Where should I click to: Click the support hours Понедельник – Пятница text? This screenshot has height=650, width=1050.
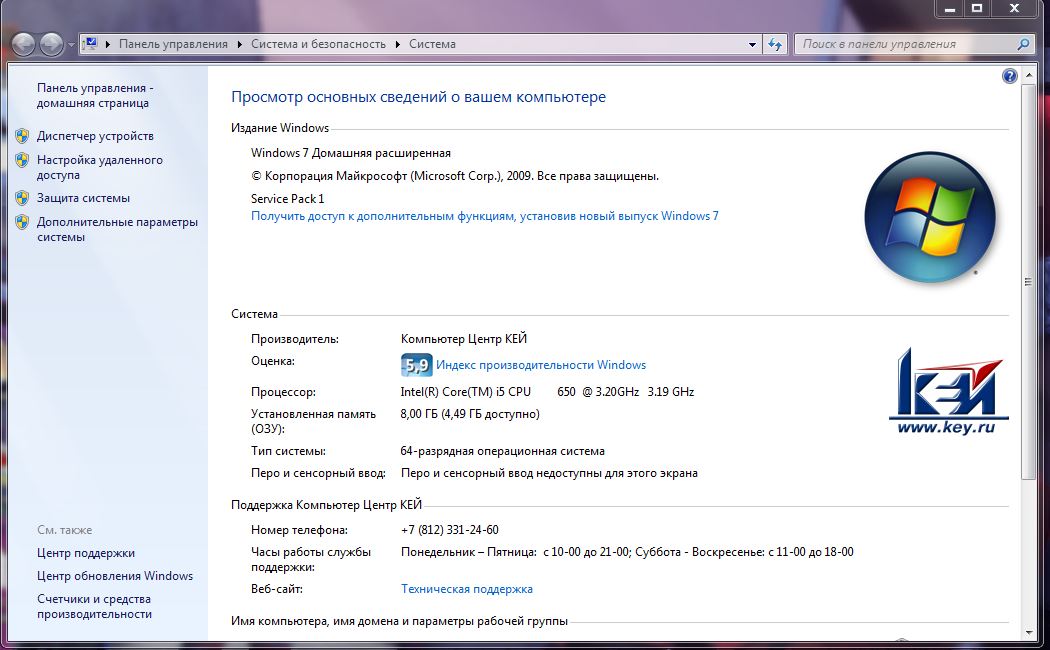[627, 552]
